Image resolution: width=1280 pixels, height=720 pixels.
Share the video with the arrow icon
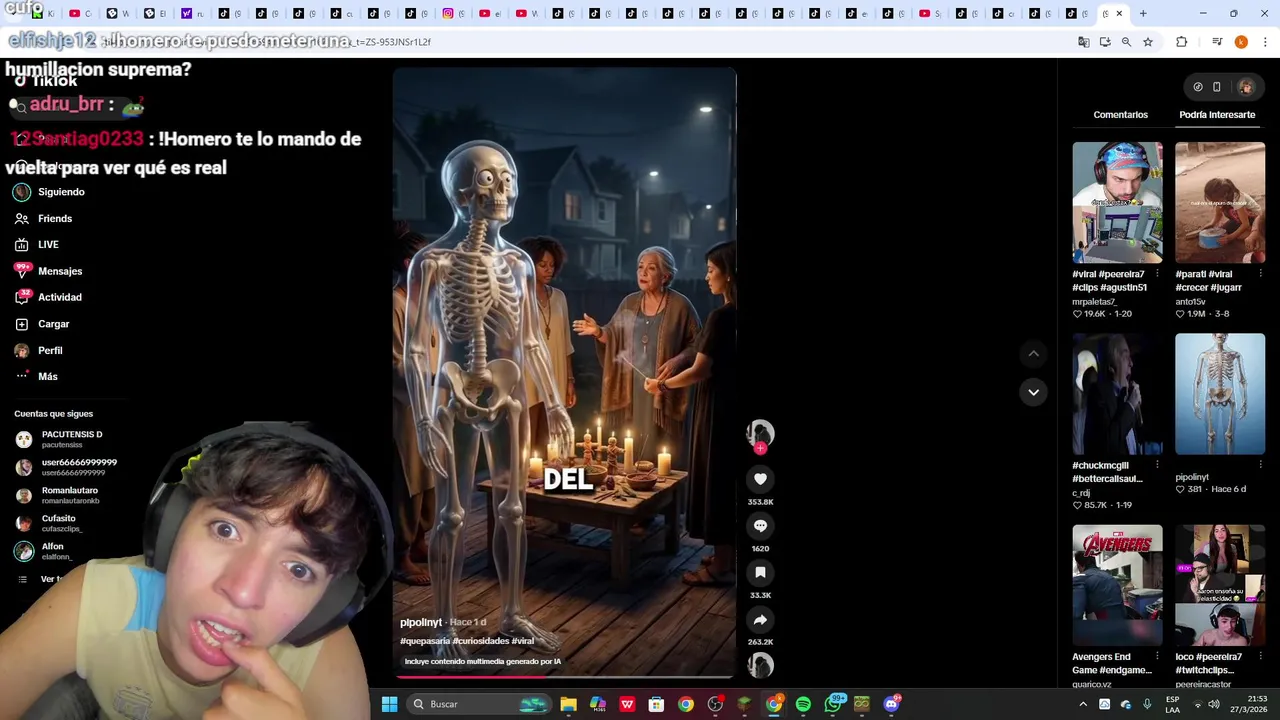(760, 620)
